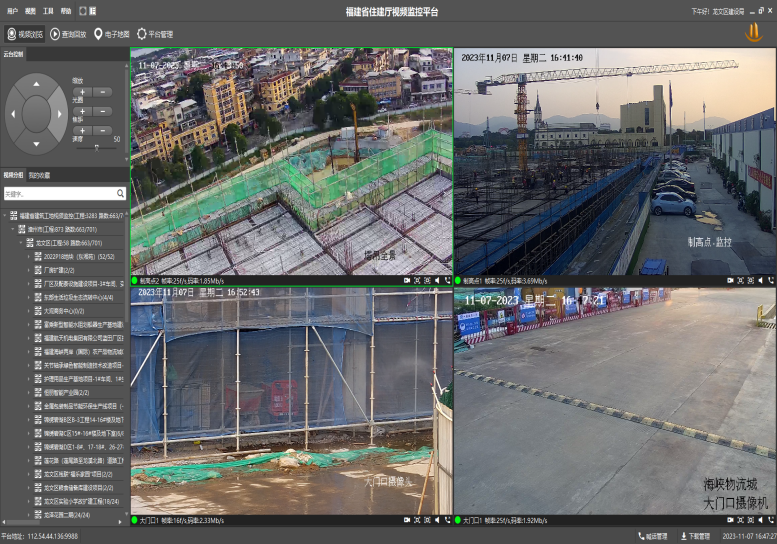The image size is (777, 544).
Task: Click the 视频浏览 toolbar button
Action: click(25, 34)
